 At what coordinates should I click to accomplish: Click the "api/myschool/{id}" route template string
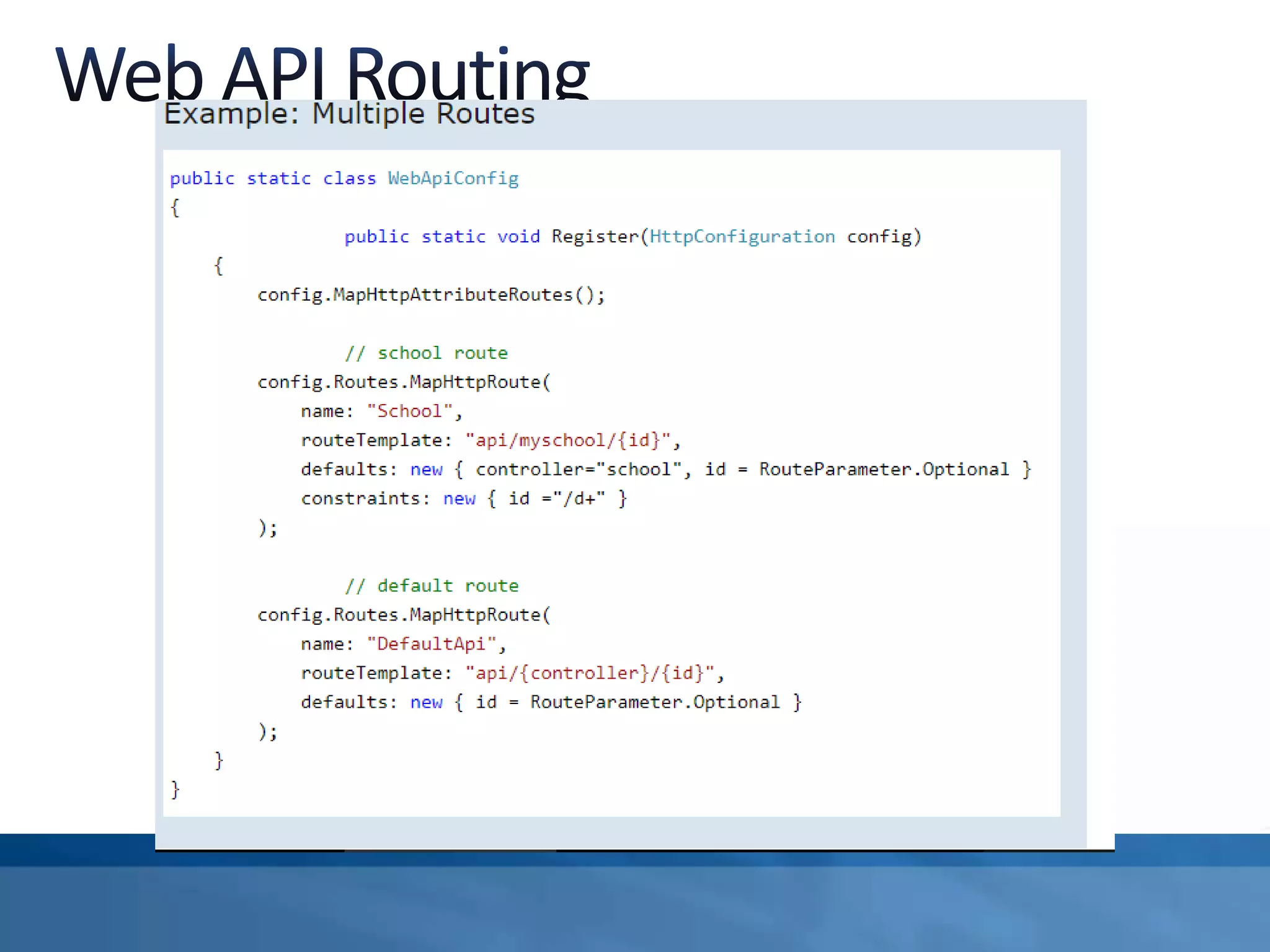click(568, 441)
